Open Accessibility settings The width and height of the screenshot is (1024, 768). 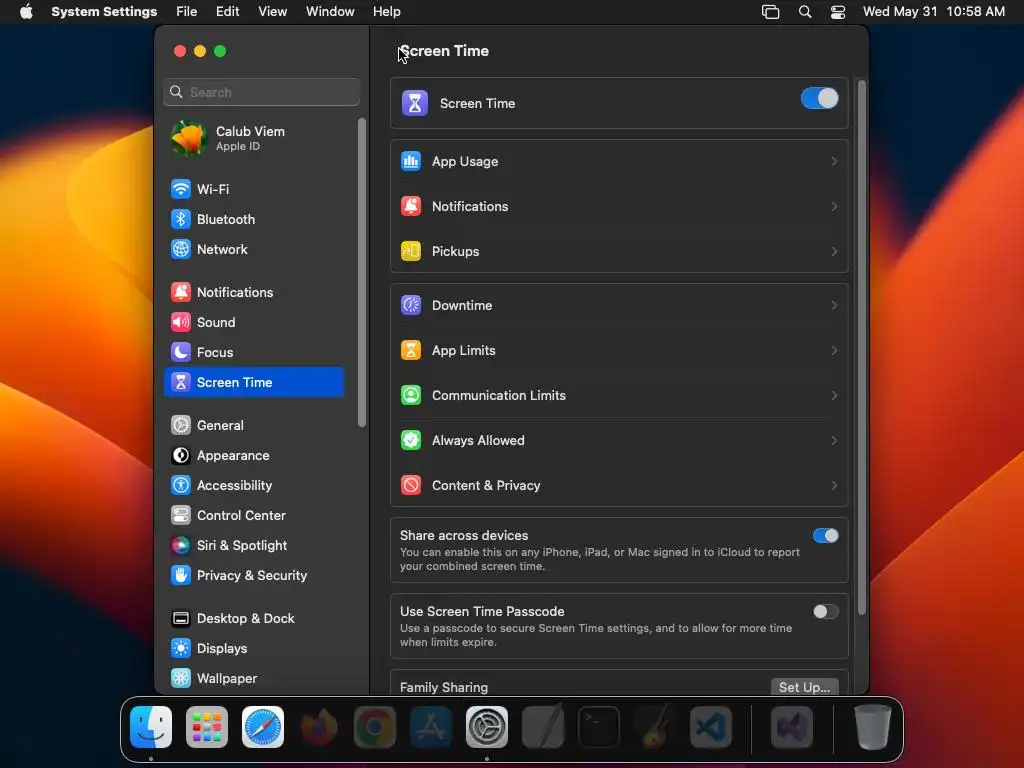[253, 486]
